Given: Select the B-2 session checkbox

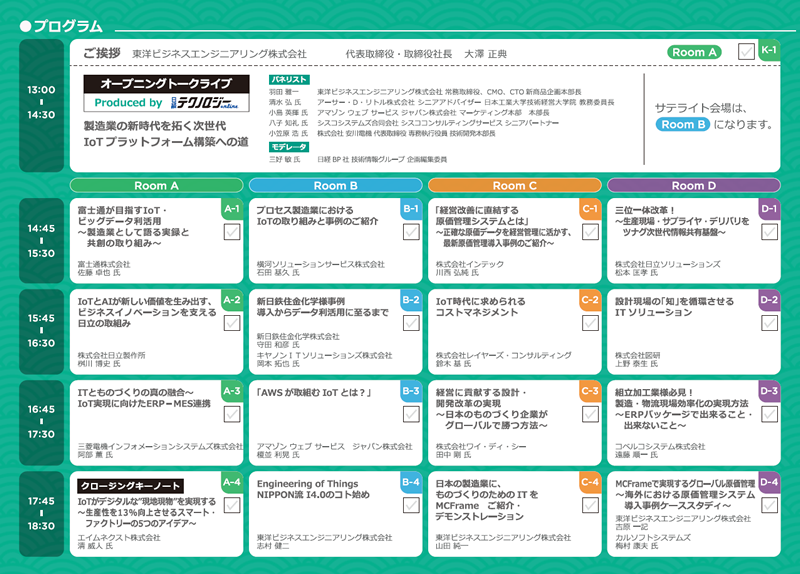Looking at the screenshot, I should coord(410,322).
